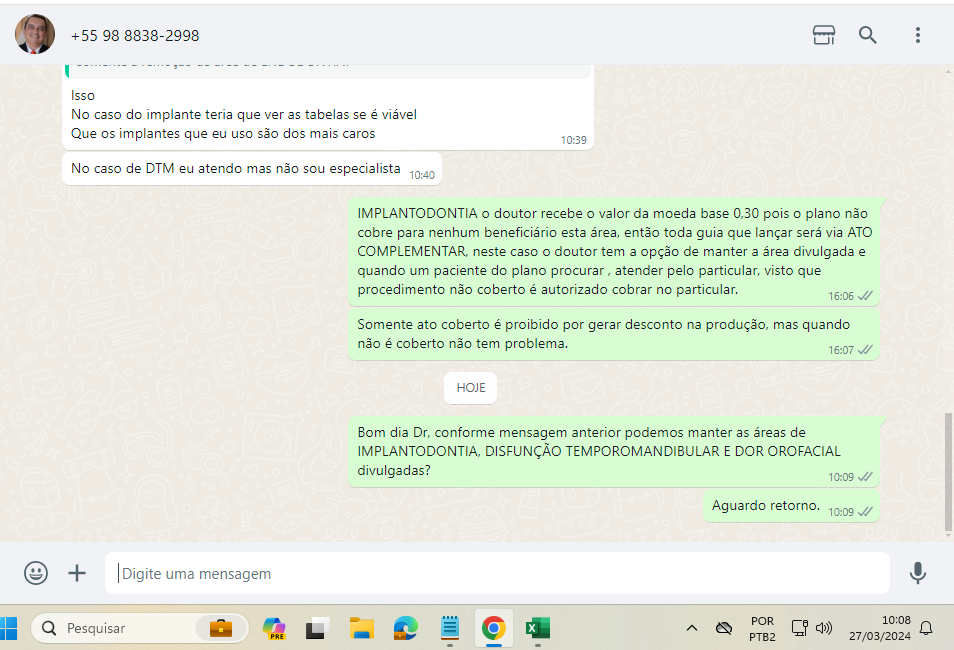Image resolution: width=954 pixels, height=650 pixels.
Task: Click the HOJE date separator badge
Action: pyautogui.click(x=470, y=388)
